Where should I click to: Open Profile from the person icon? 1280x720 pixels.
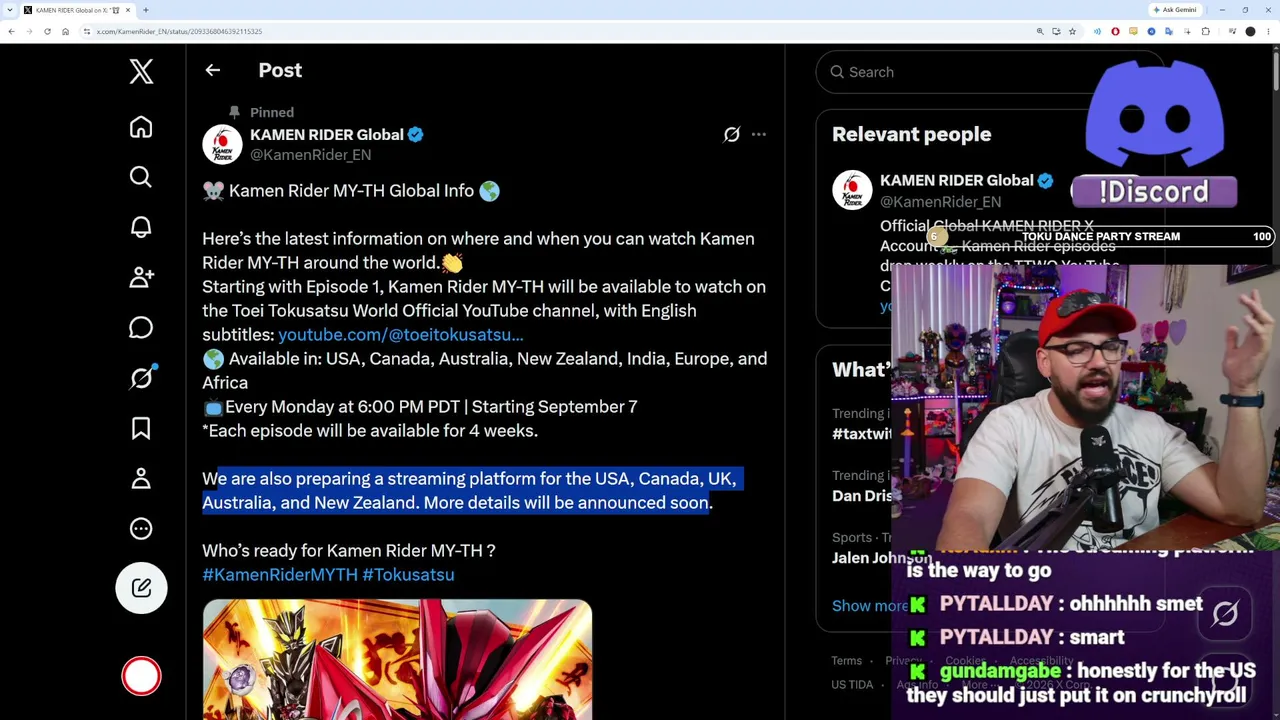(x=141, y=478)
